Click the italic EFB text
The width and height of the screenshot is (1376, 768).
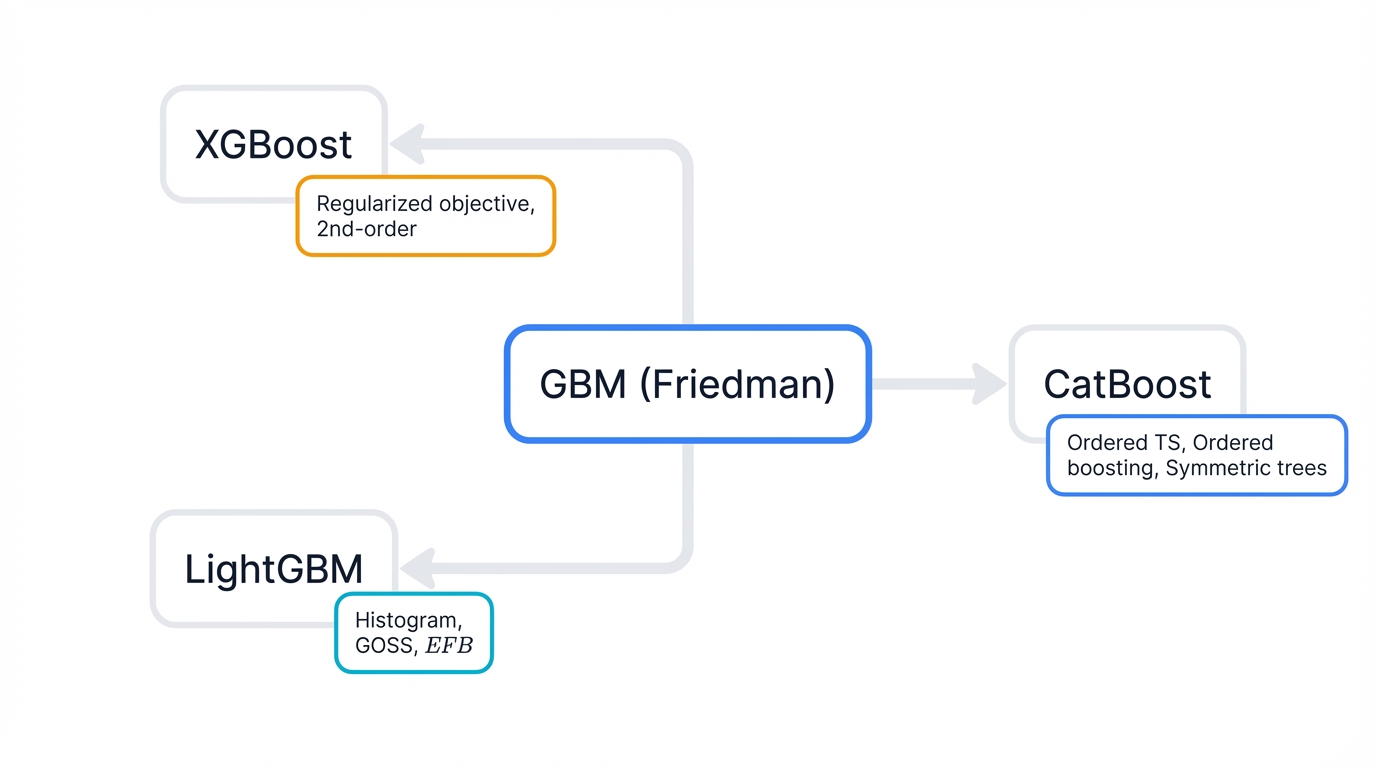click(x=449, y=645)
